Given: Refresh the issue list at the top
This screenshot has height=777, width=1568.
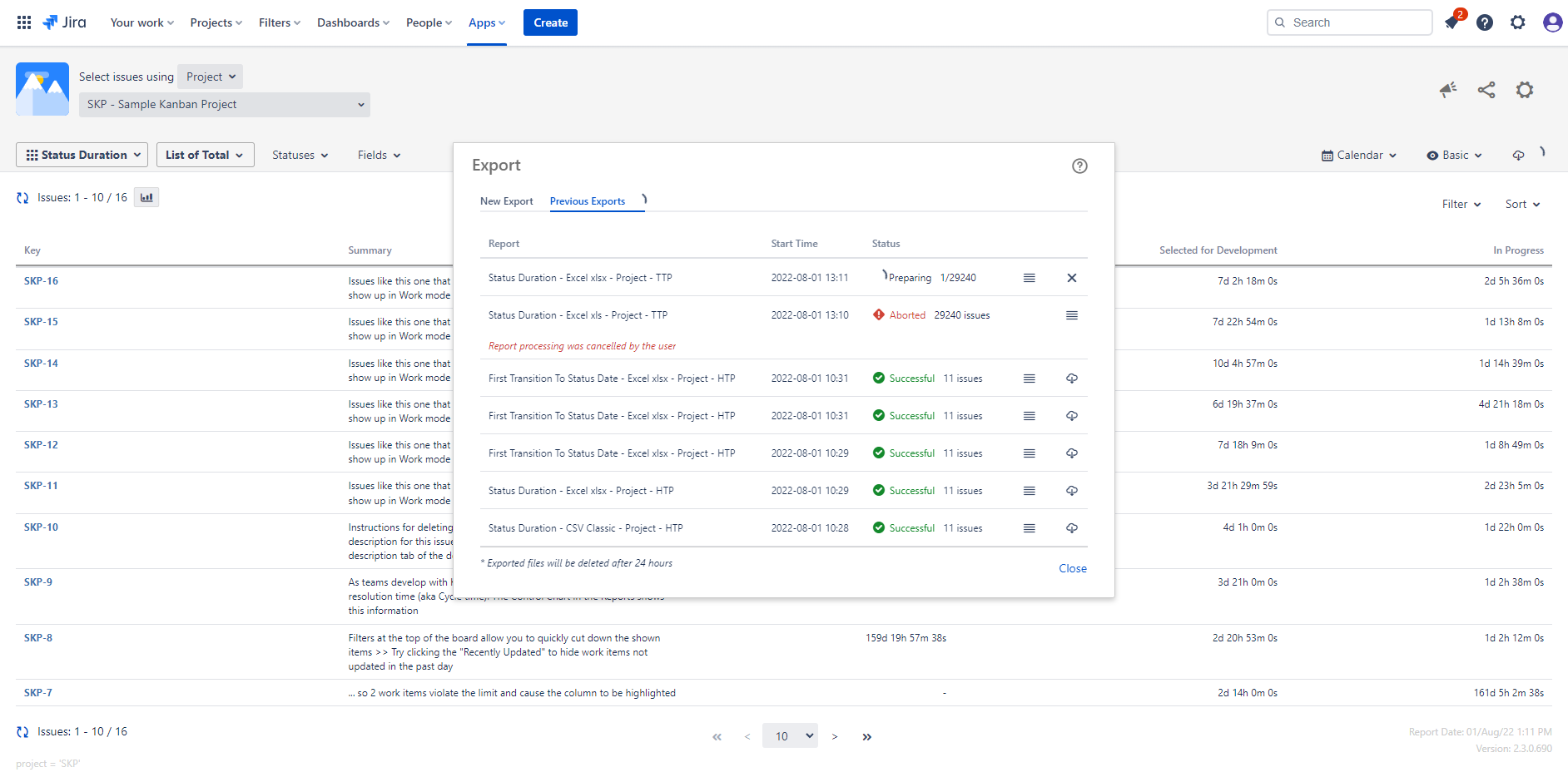Looking at the screenshot, I should (x=22, y=198).
